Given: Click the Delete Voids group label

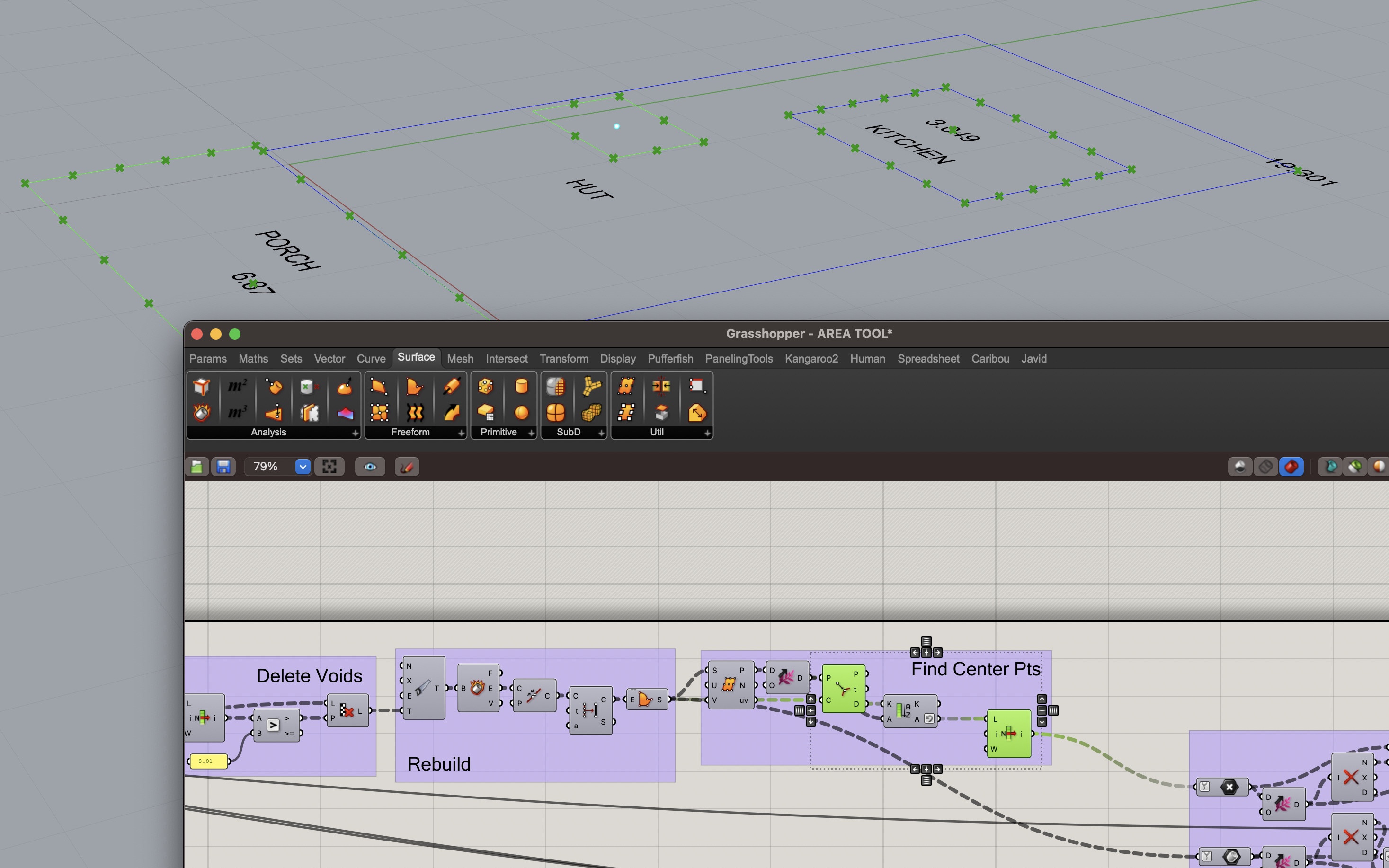Looking at the screenshot, I should coord(309,676).
